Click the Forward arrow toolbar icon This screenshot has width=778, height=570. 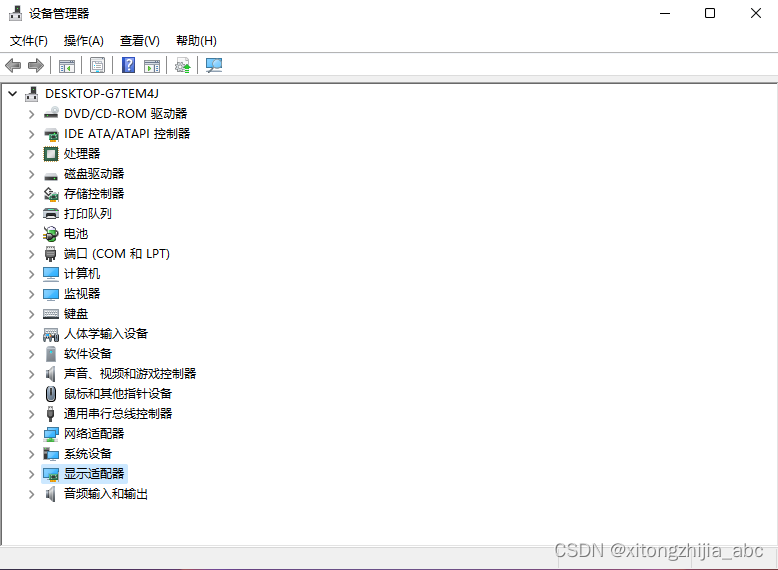[36, 65]
